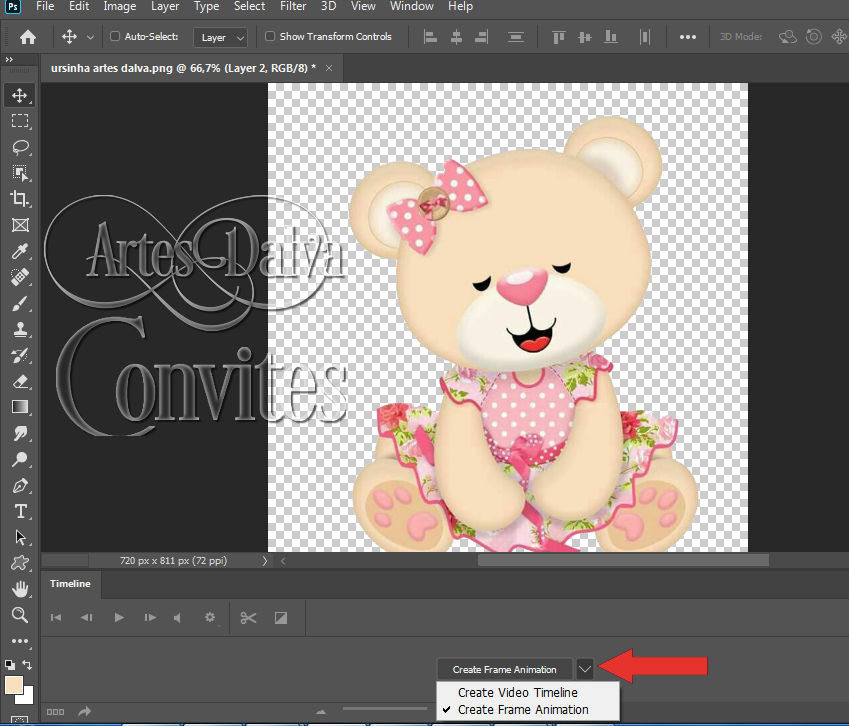Viewport: 849px width, 726px height.
Task: Select the History Brush tool
Action: (x=20, y=355)
